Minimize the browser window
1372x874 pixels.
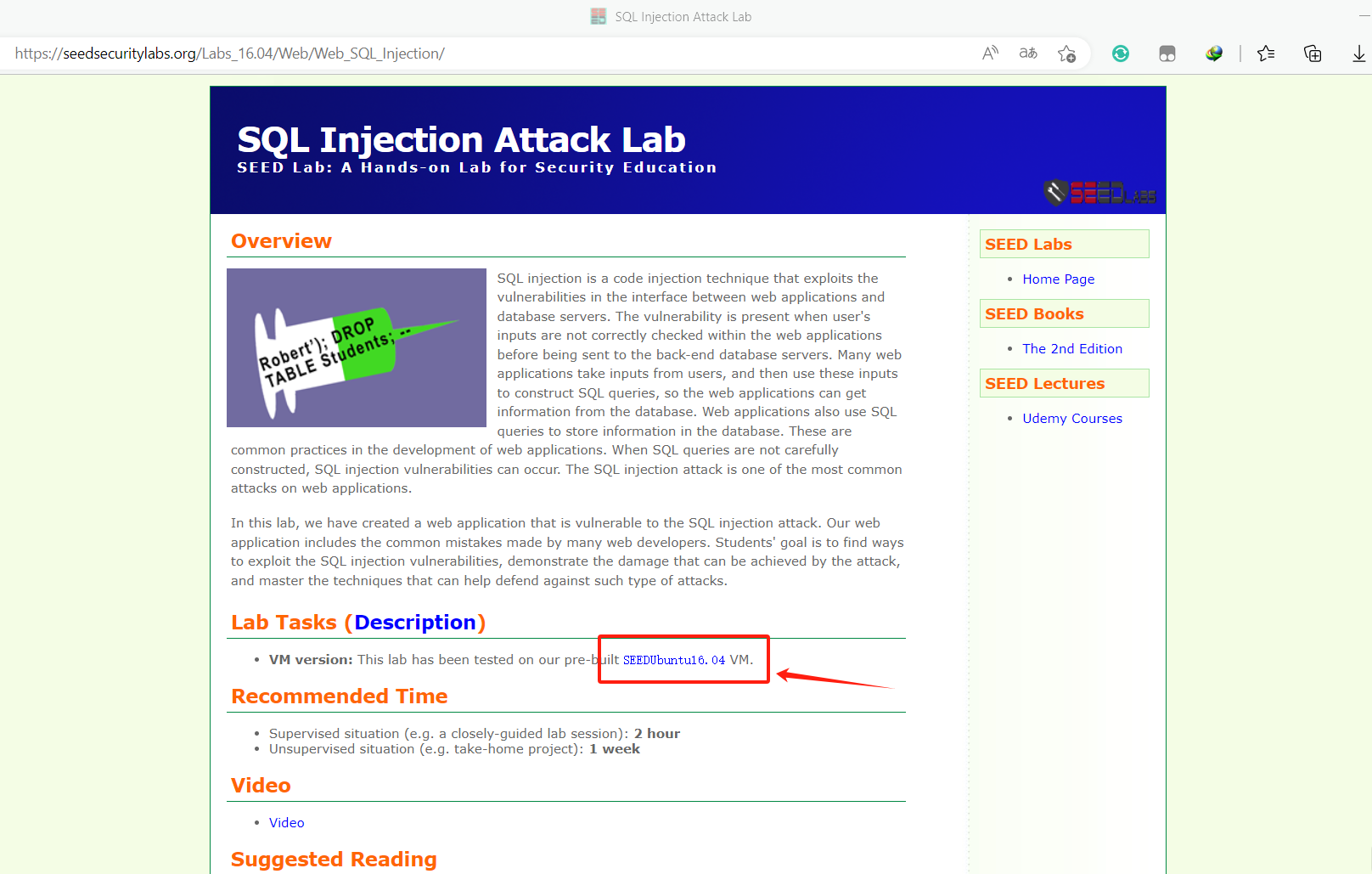(1364, 16)
